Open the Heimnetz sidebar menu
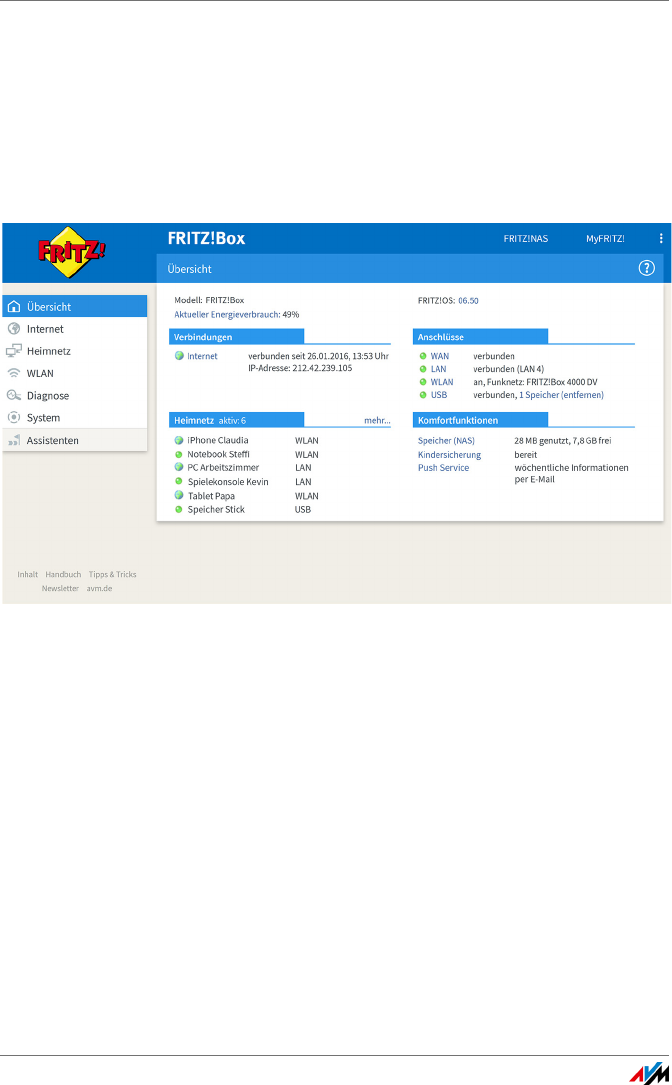The image size is (672, 1085). (x=75, y=351)
